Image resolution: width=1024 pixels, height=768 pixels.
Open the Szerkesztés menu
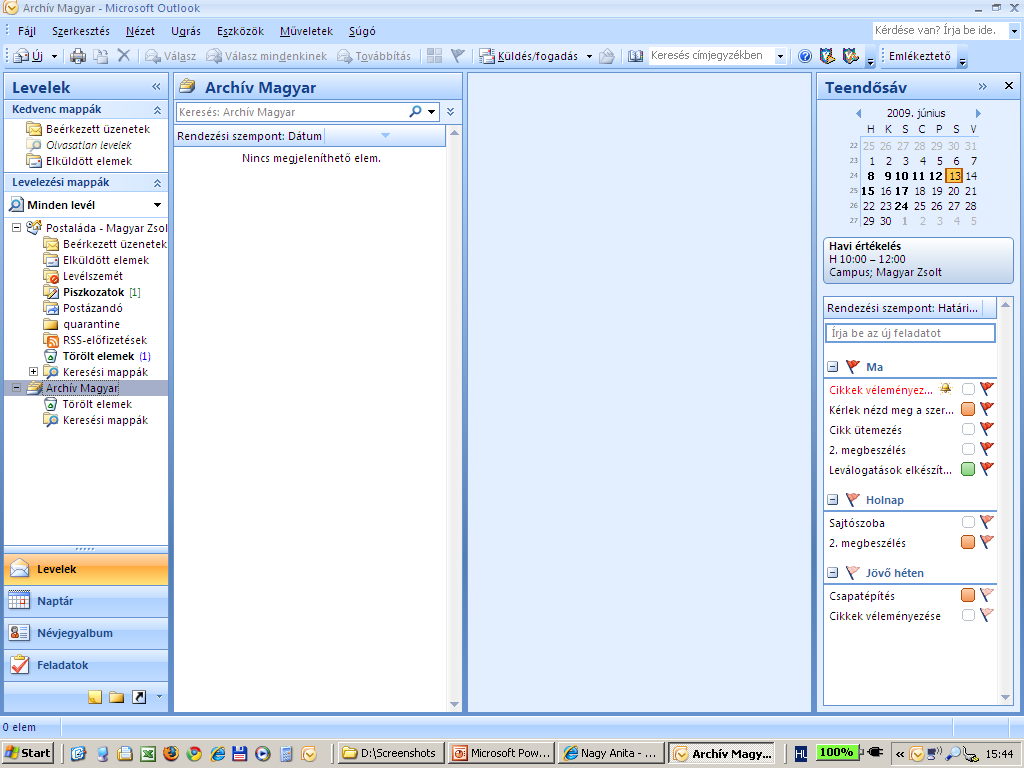point(81,31)
